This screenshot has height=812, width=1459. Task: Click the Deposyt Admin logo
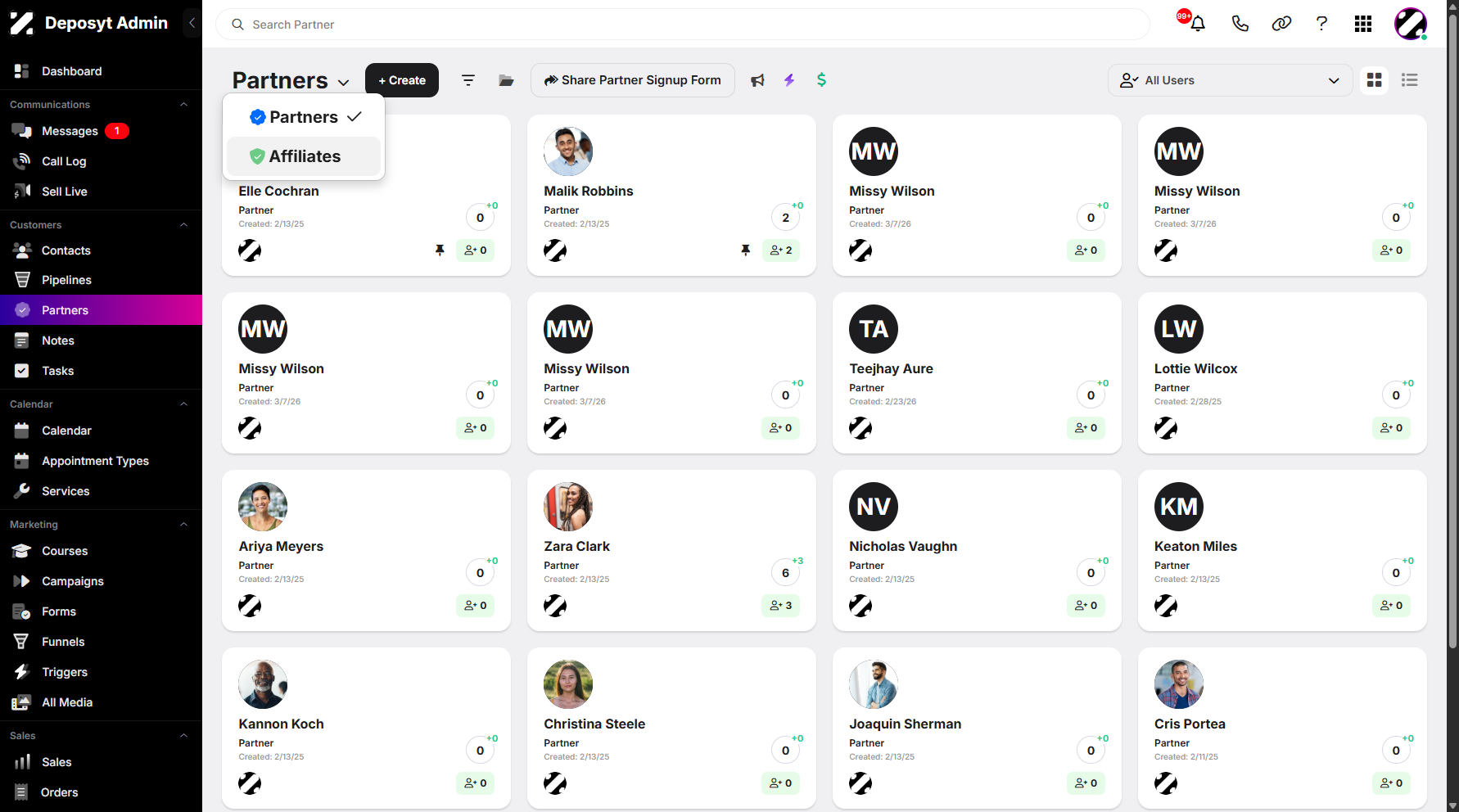coord(22,23)
